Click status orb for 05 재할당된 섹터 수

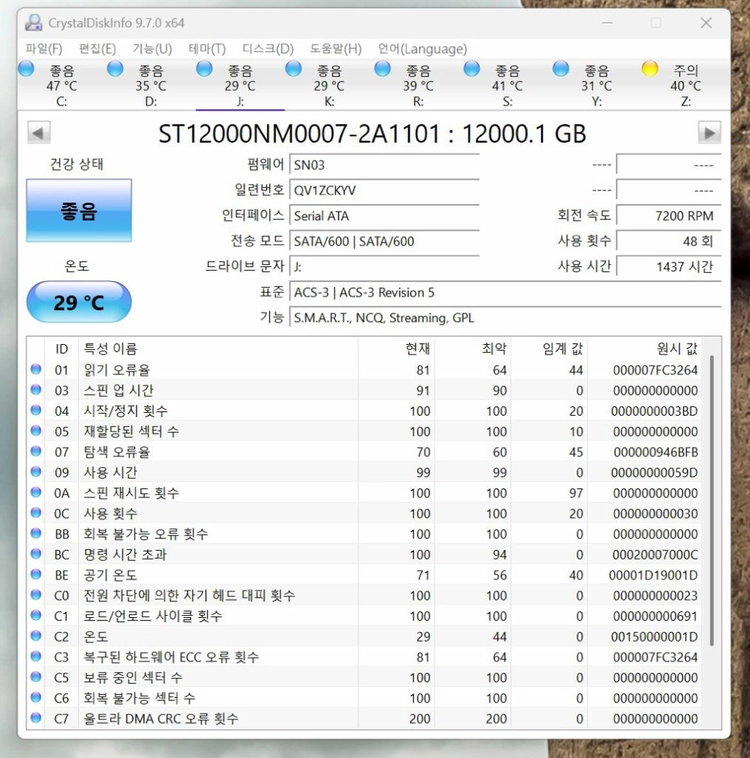coord(36,430)
